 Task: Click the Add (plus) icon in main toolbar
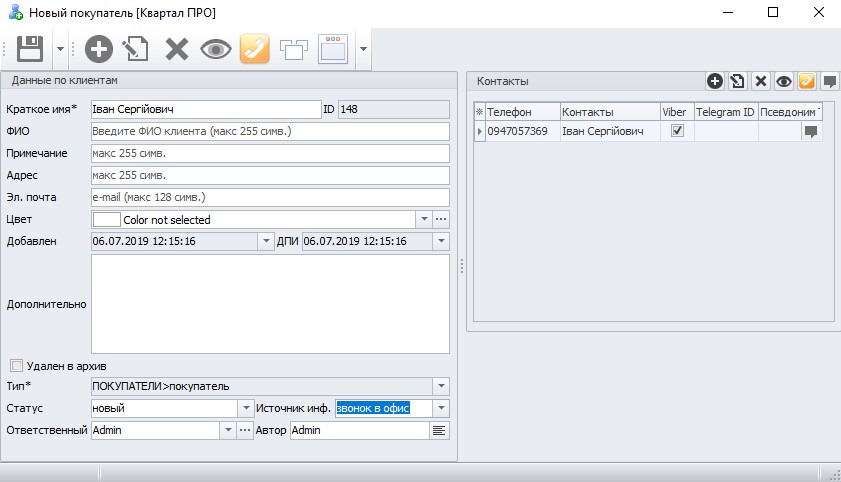98,48
